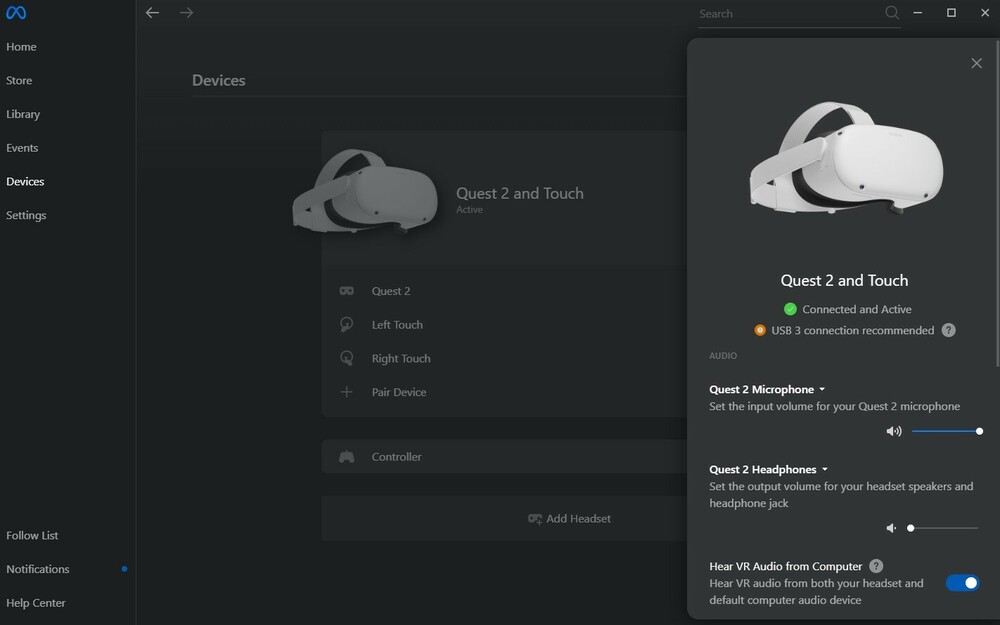Close the Quest 2 details panel
The height and width of the screenshot is (625, 1000).
pos(976,63)
